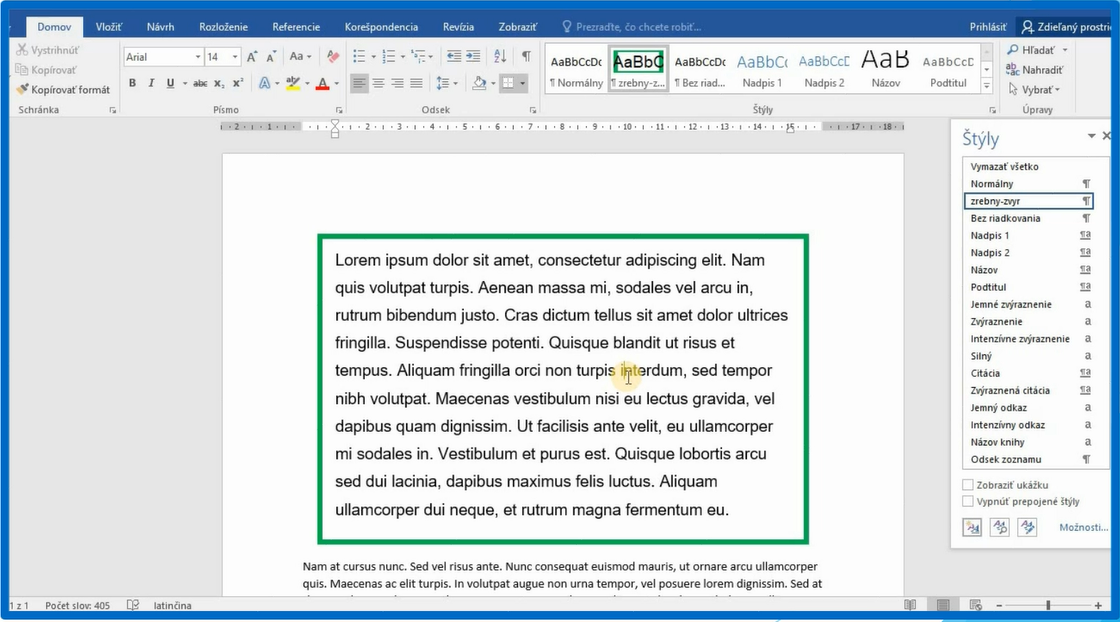Center-align the paragraph text
The image size is (1120, 622).
click(378, 83)
